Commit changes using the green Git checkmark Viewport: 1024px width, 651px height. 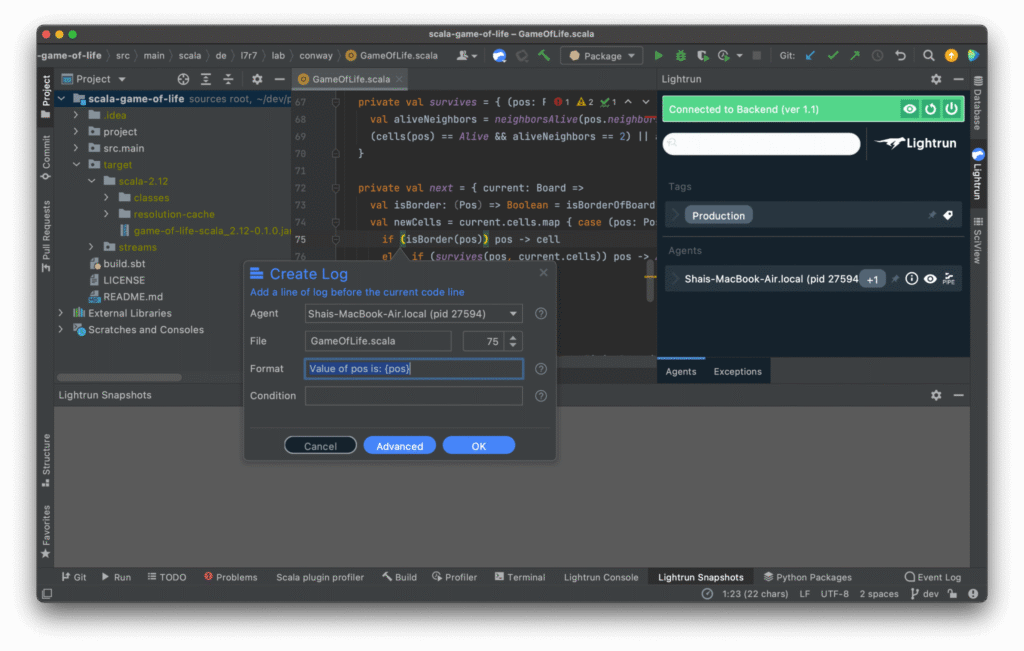[x=833, y=55]
